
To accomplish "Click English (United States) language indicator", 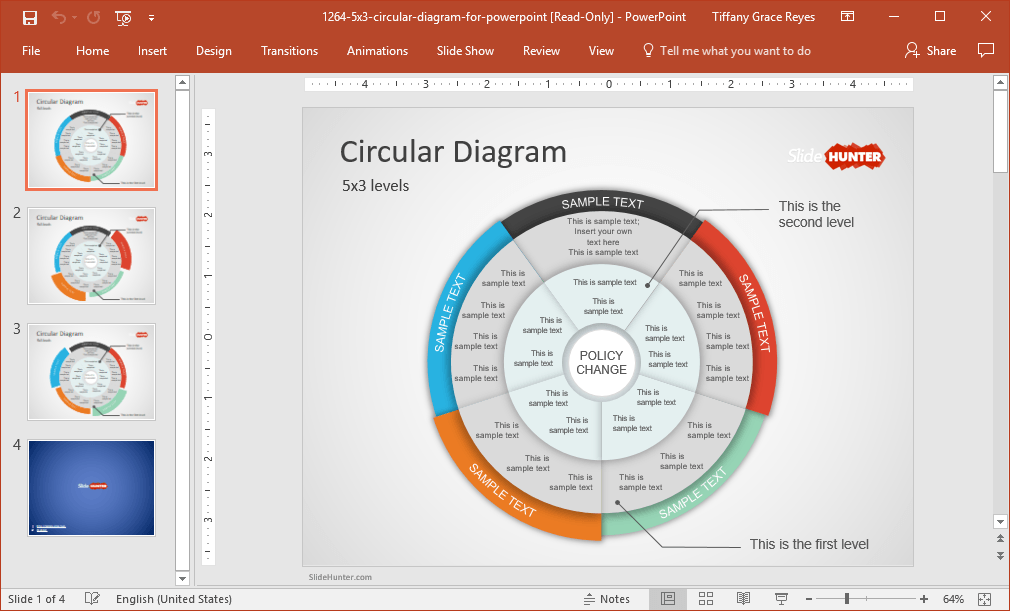I will tap(174, 599).
